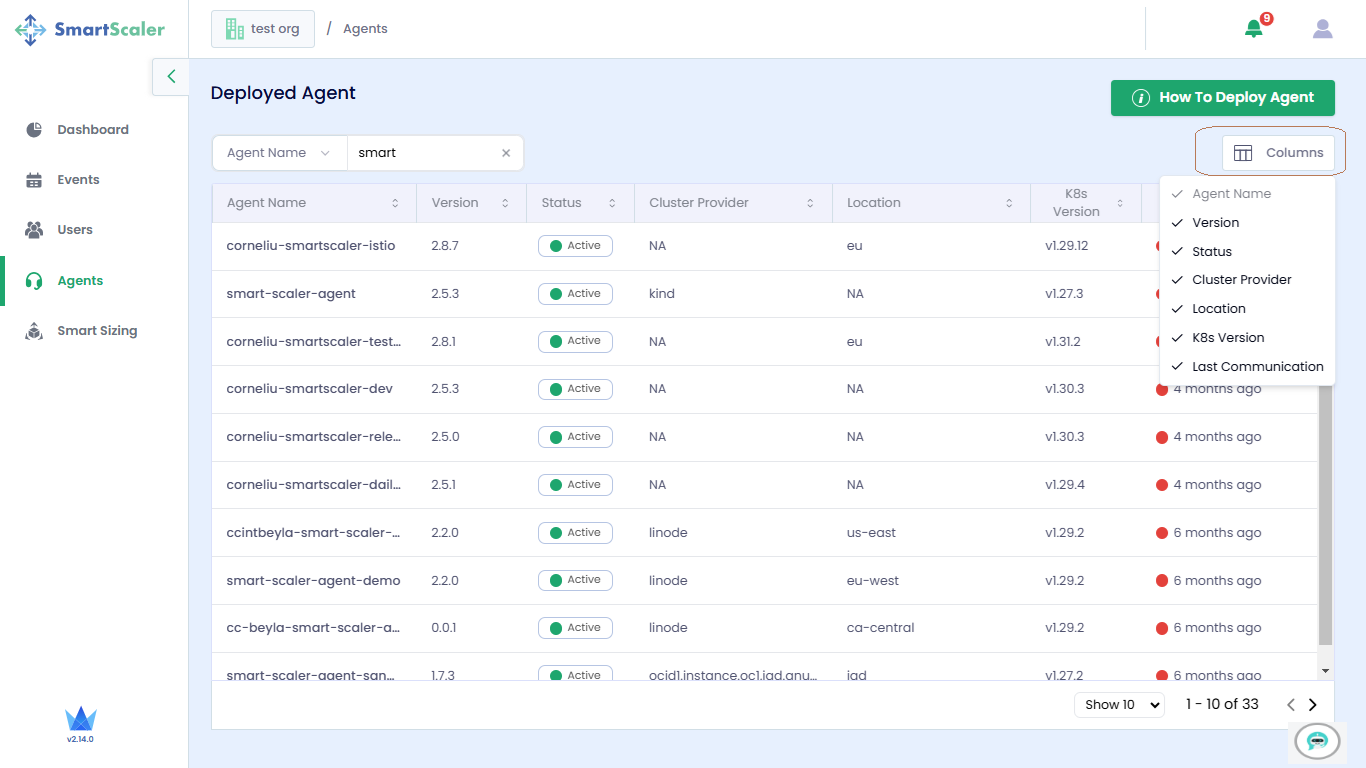
Task: Click the Agents breadcrumb link
Action: [365, 29]
